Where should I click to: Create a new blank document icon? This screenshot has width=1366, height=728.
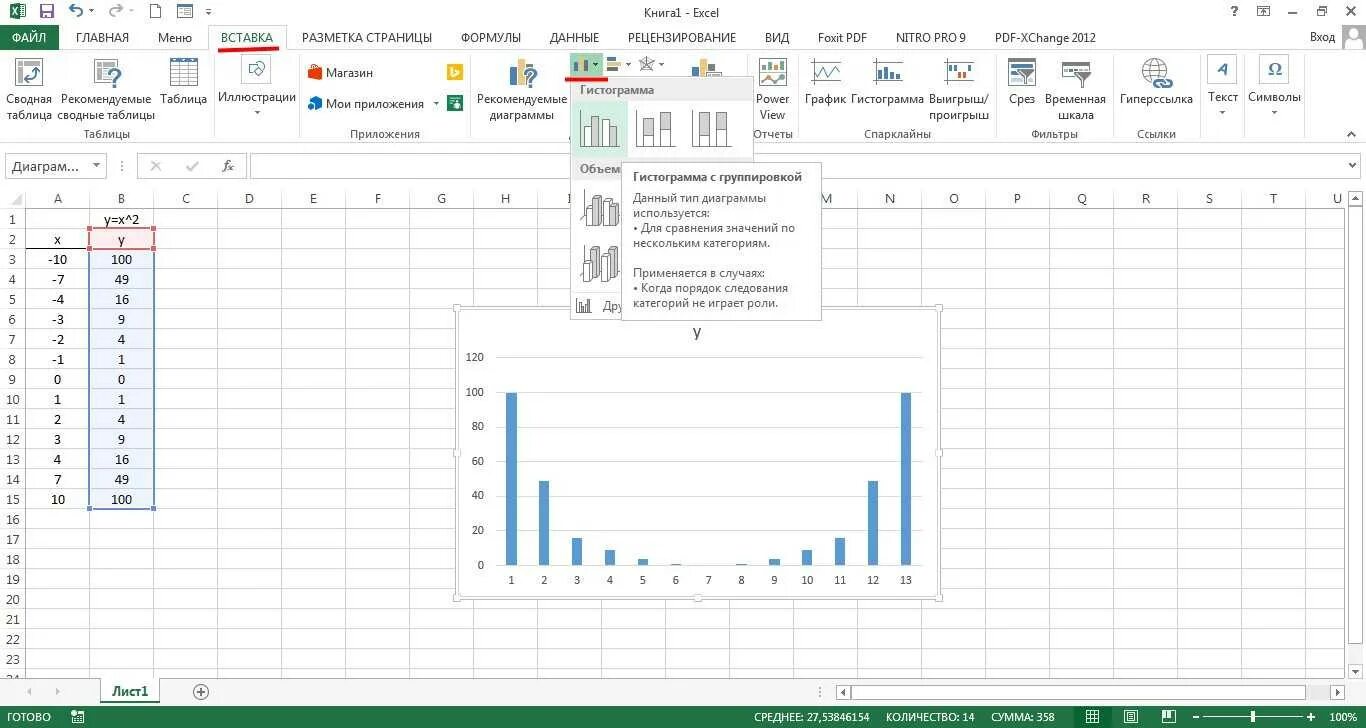pos(155,12)
